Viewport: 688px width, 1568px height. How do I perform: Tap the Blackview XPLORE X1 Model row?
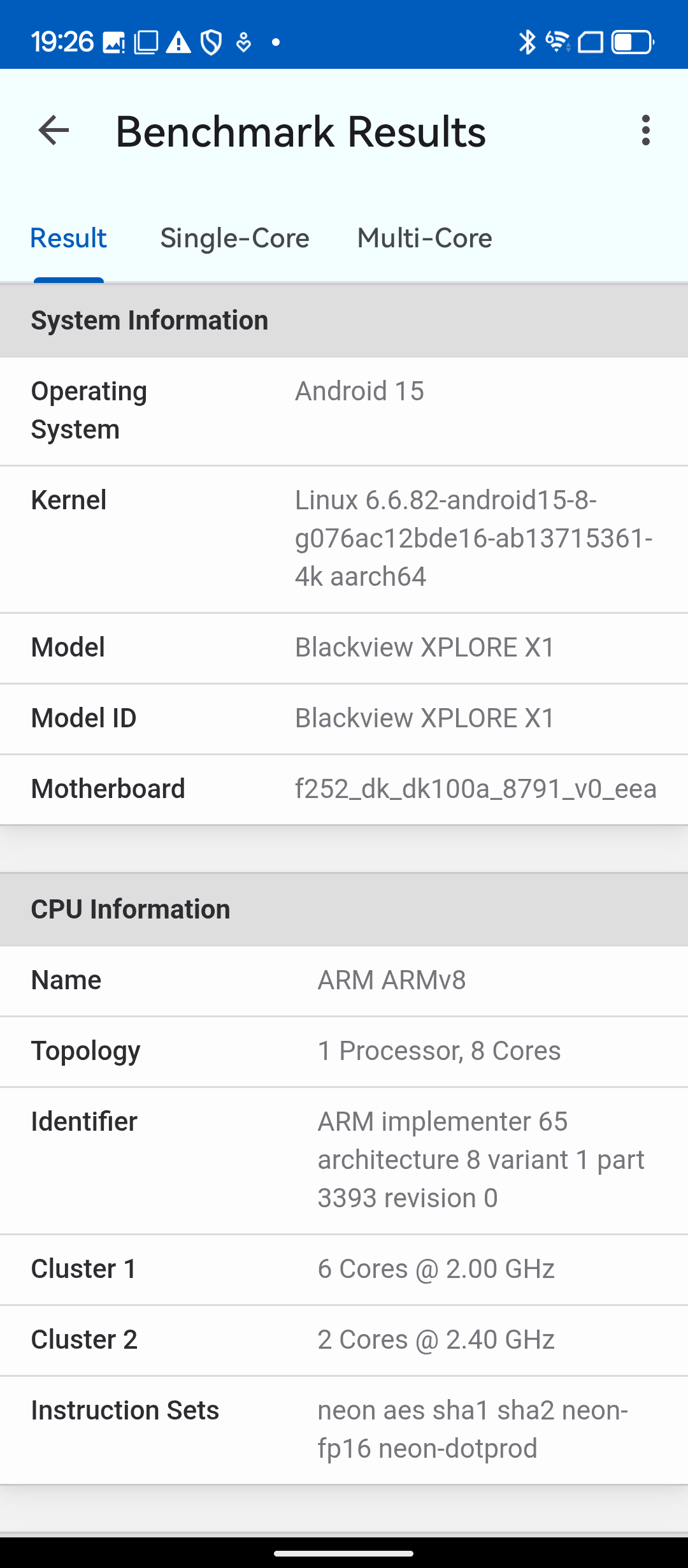(x=344, y=648)
